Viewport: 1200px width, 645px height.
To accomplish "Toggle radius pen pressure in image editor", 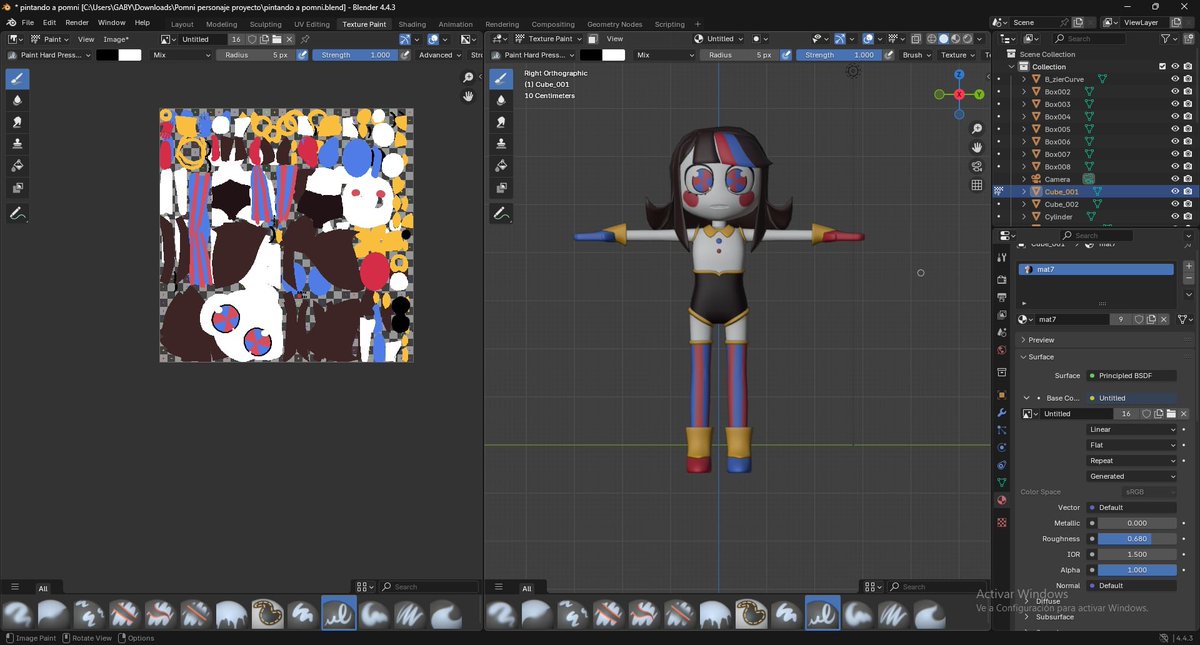I will 302,55.
